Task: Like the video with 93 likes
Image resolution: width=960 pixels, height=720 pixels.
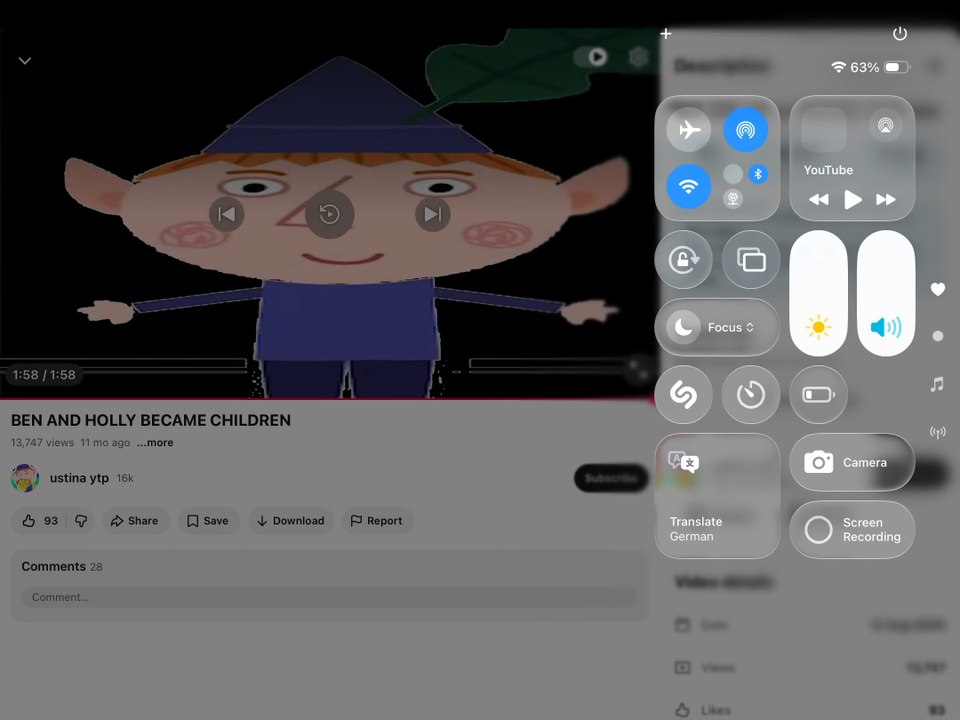Action: 40,521
